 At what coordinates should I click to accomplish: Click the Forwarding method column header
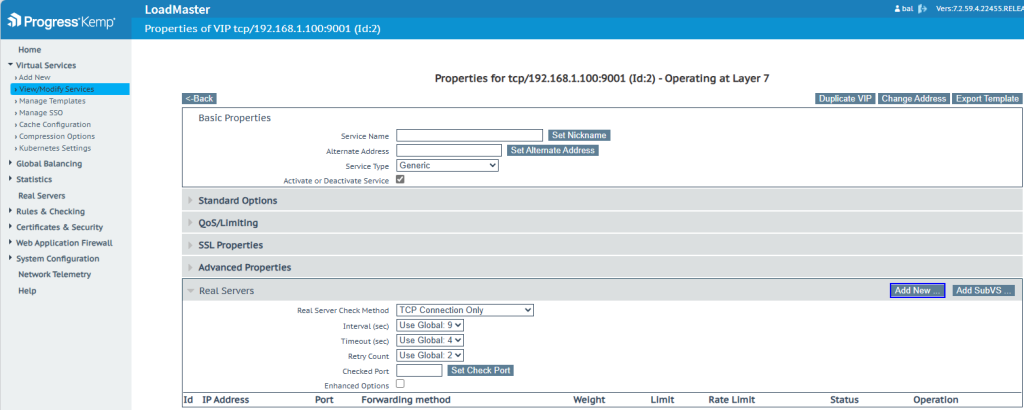tap(406, 400)
